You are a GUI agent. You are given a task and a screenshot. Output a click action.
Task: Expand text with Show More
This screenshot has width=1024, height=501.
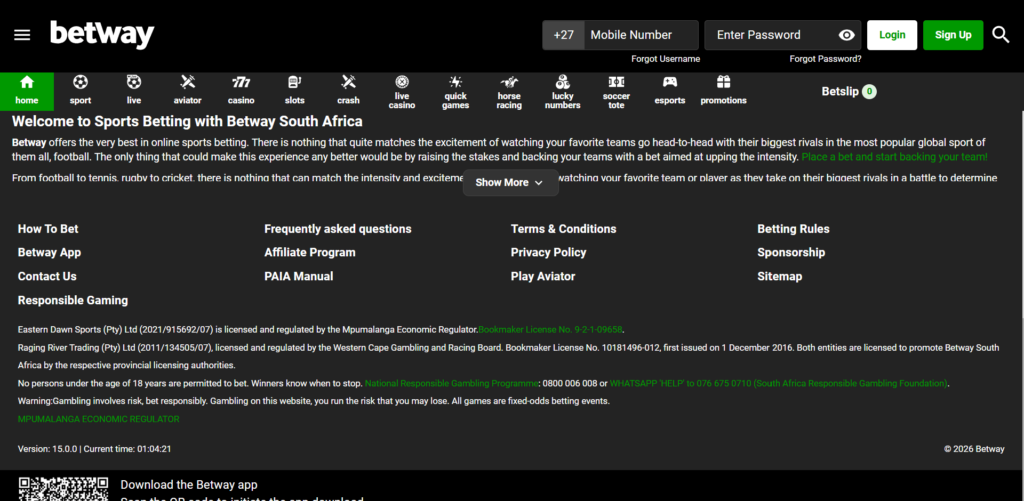click(510, 182)
